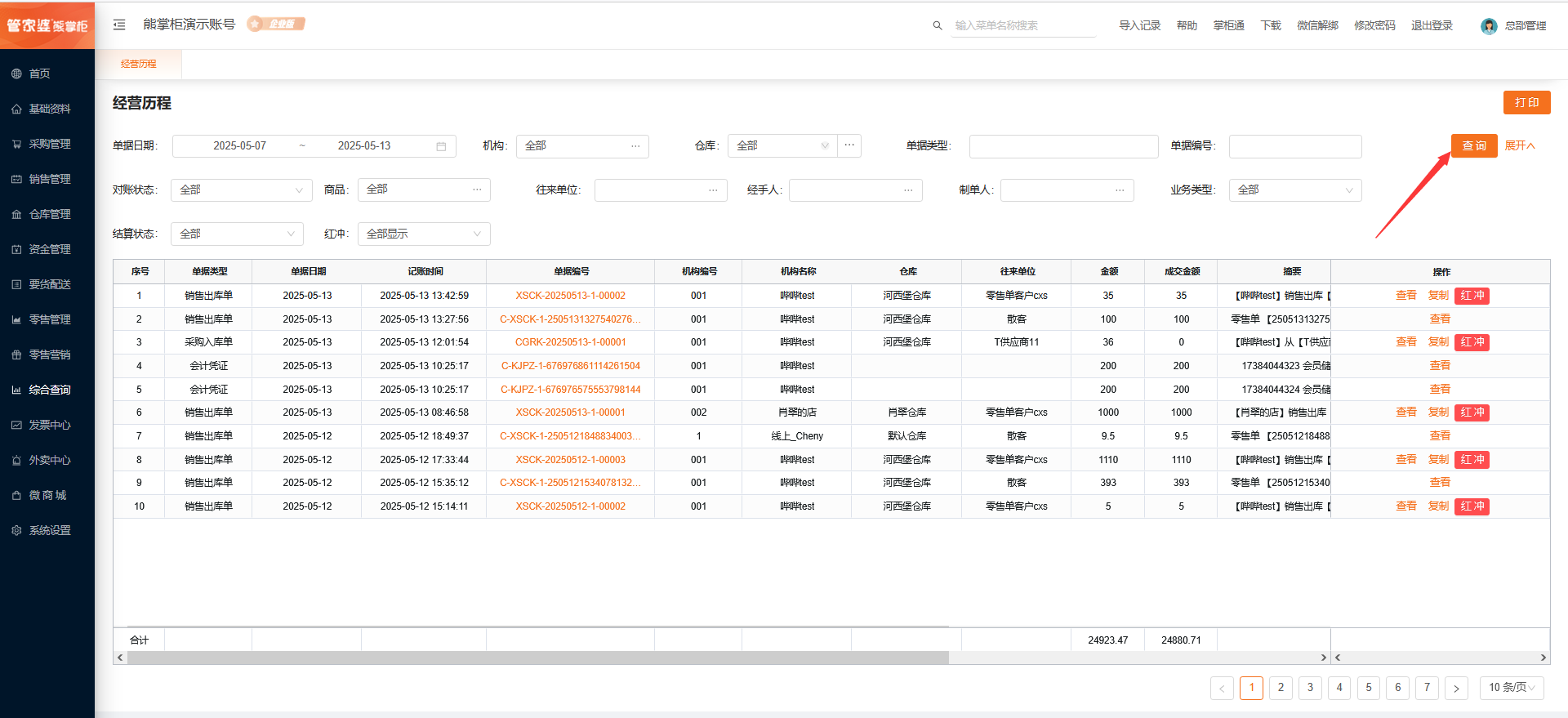The width and height of the screenshot is (1568, 718).
Task: Open the calendar icon in date range
Action: (x=441, y=146)
